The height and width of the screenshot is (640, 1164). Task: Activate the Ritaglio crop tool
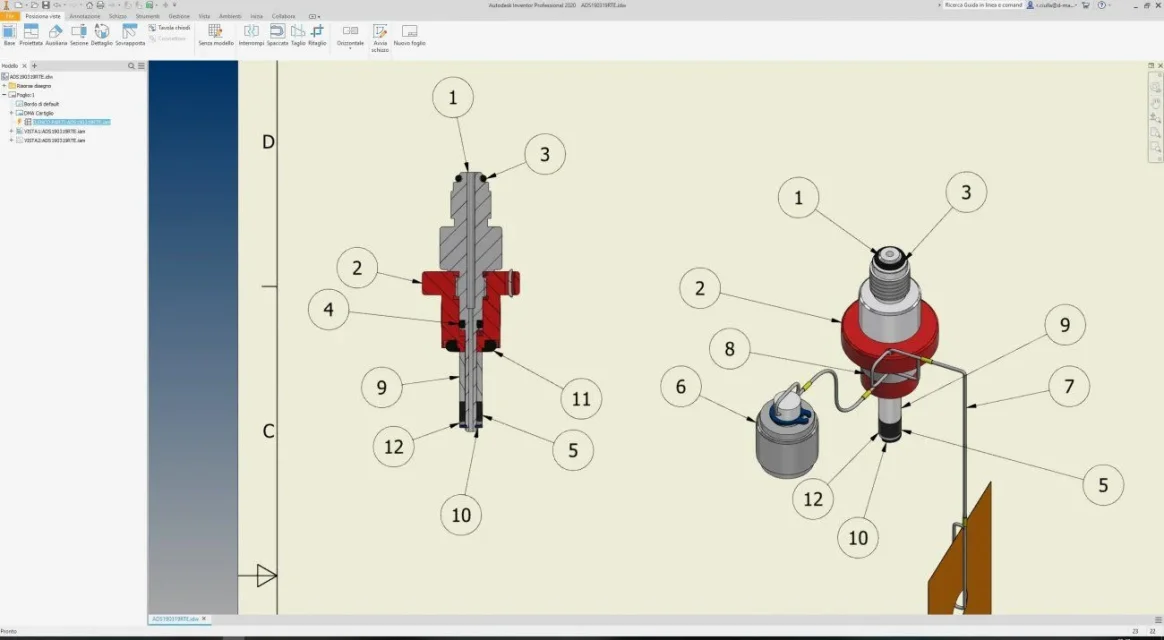pos(317,35)
